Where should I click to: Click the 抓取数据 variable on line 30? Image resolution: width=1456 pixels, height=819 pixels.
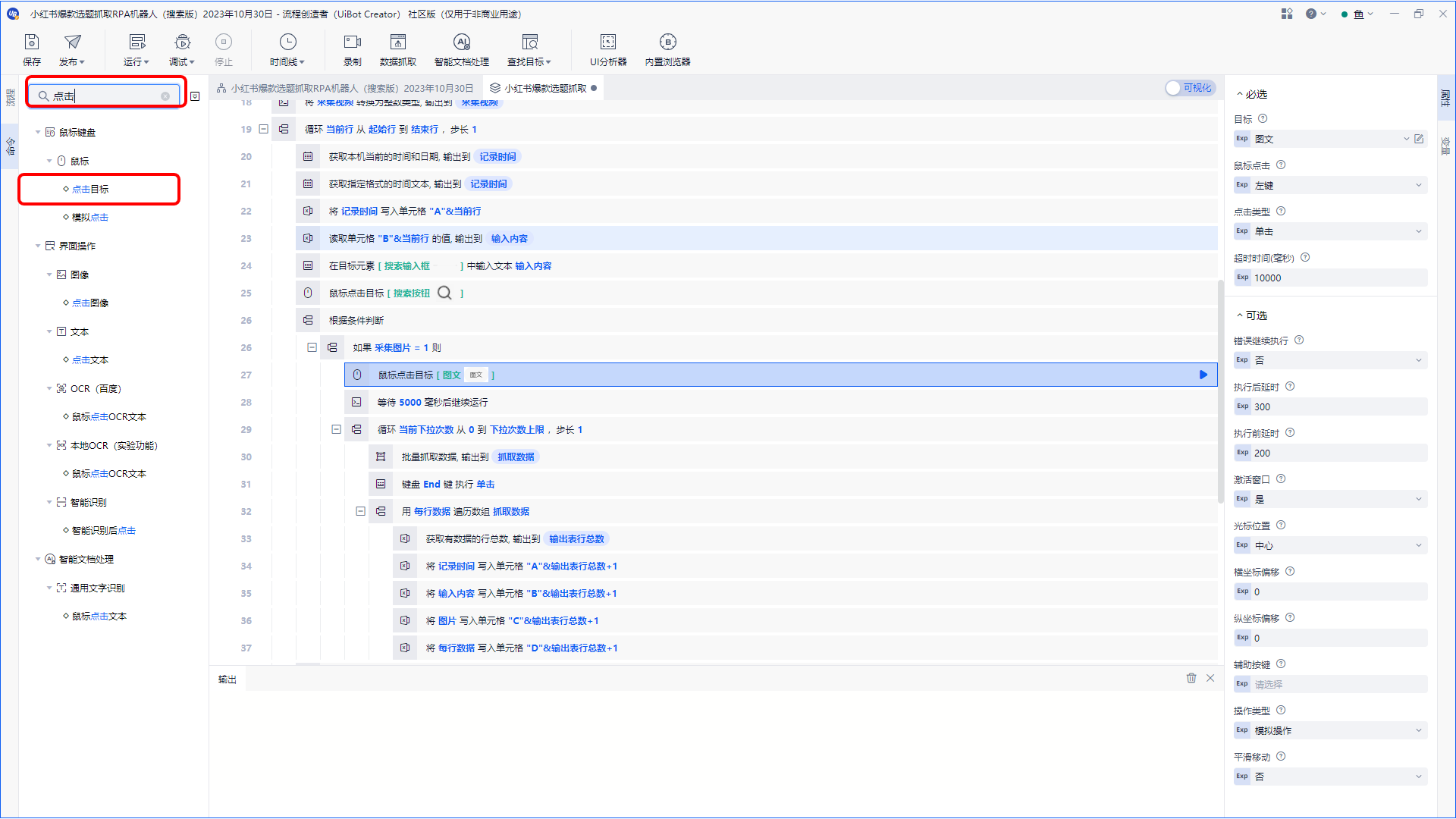click(516, 457)
